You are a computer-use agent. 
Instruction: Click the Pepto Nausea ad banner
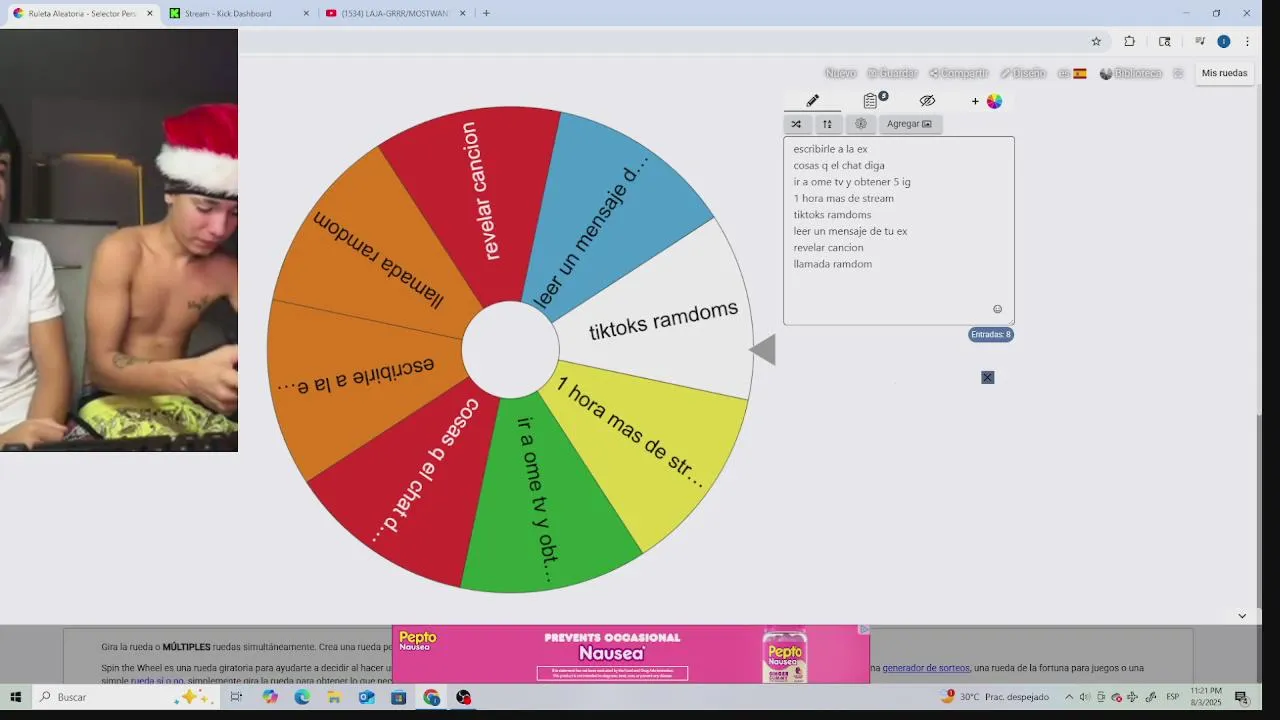(630, 654)
